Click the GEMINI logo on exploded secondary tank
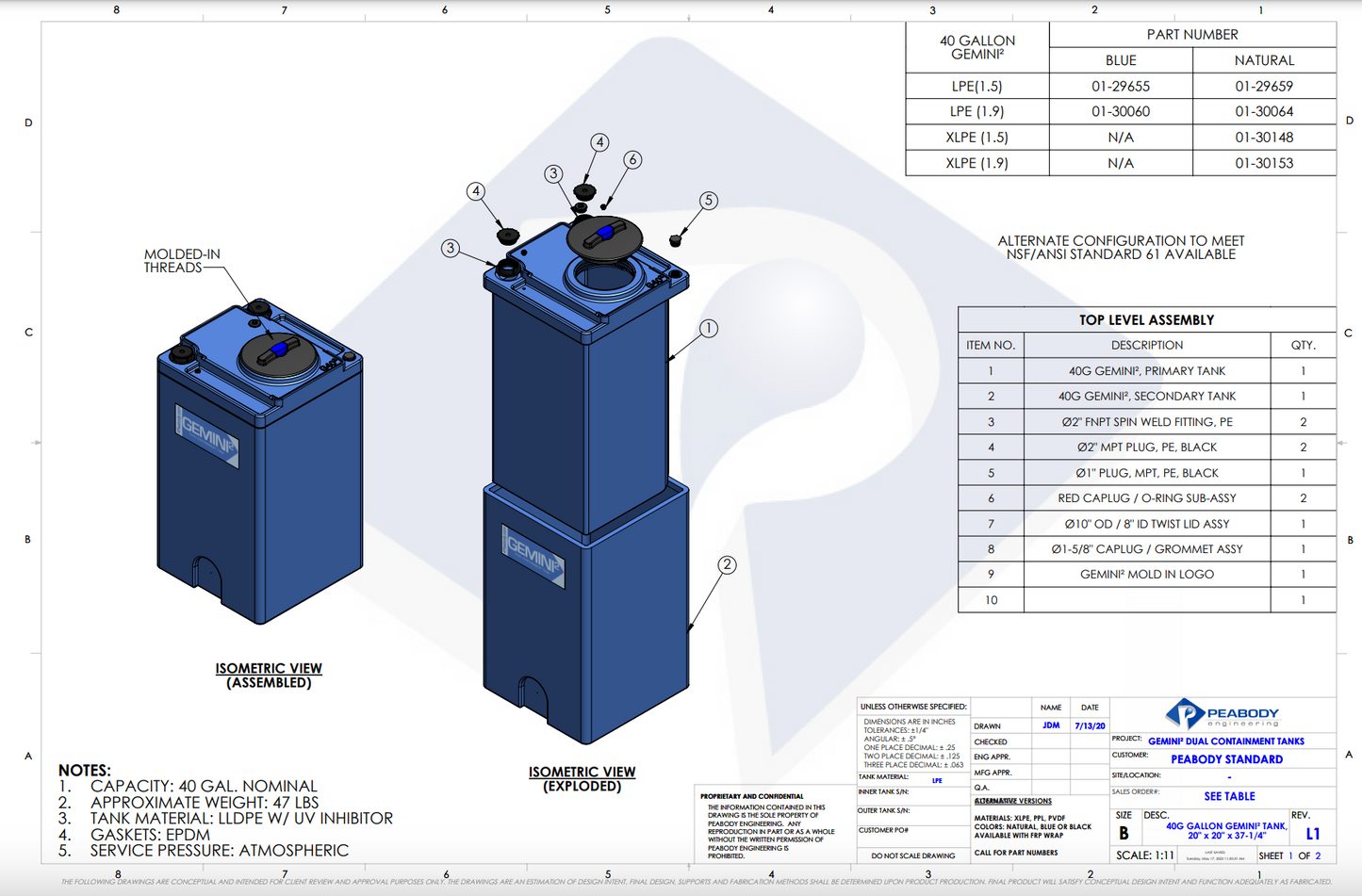The height and width of the screenshot is (896, 1362). point(533,557)
